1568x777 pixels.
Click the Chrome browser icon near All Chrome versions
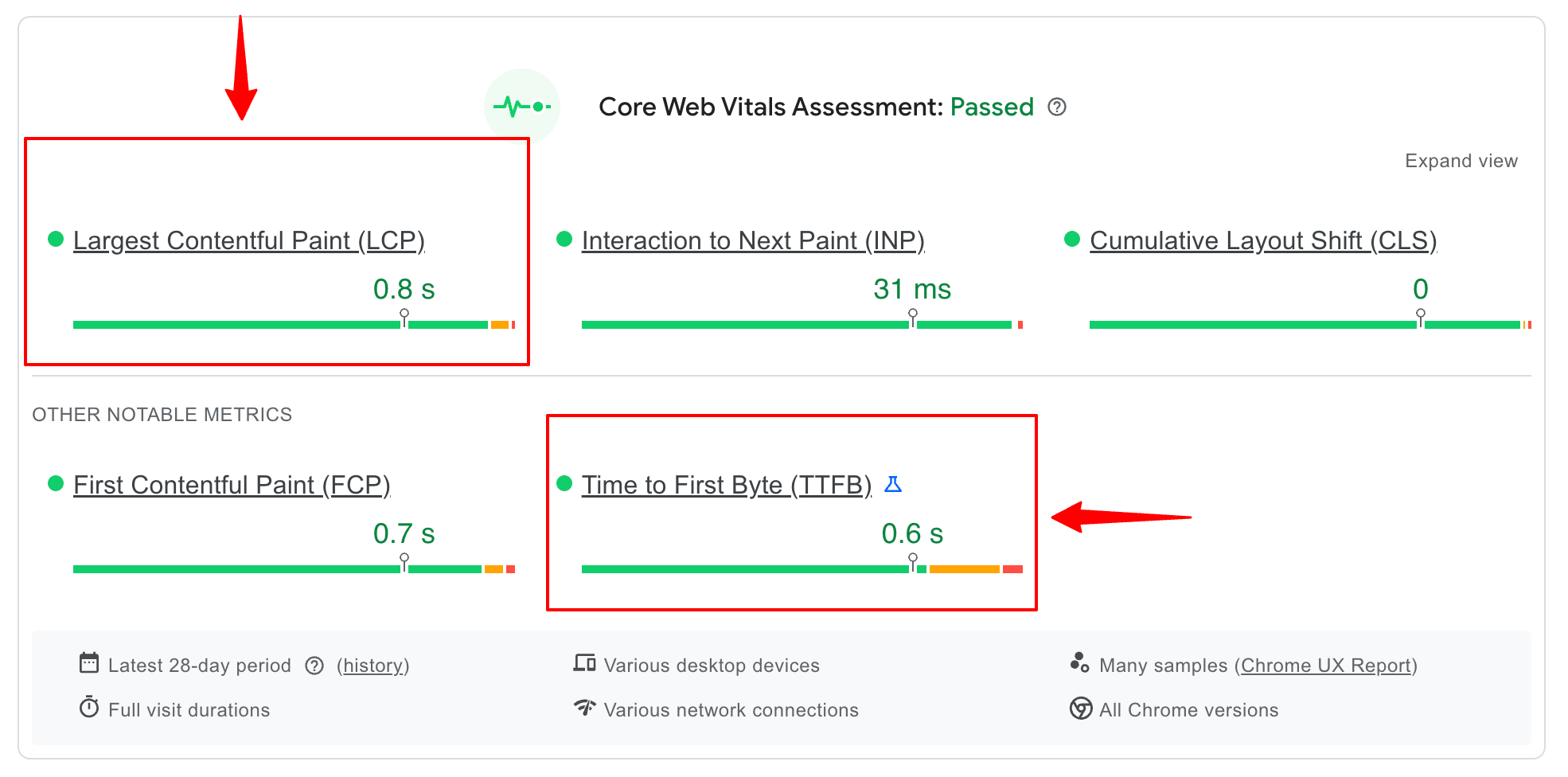point(1080,709)
